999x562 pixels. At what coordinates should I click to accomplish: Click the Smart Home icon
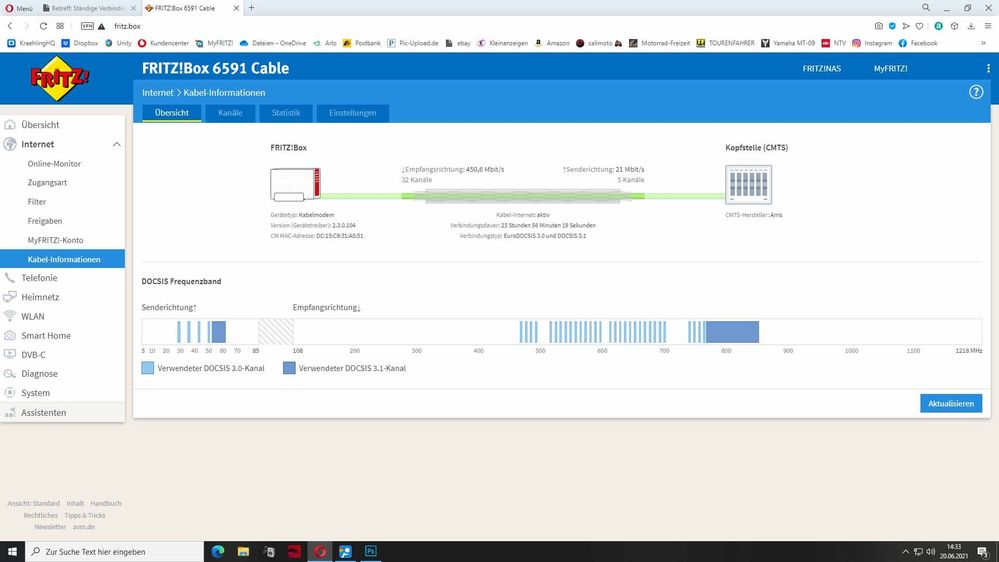click(x=10, y=335)
